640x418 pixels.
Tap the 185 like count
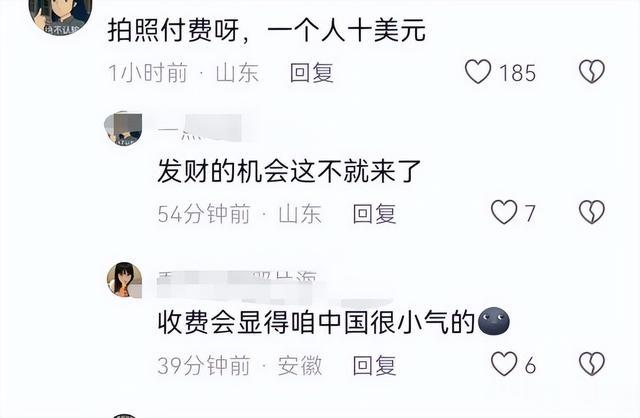517,73
